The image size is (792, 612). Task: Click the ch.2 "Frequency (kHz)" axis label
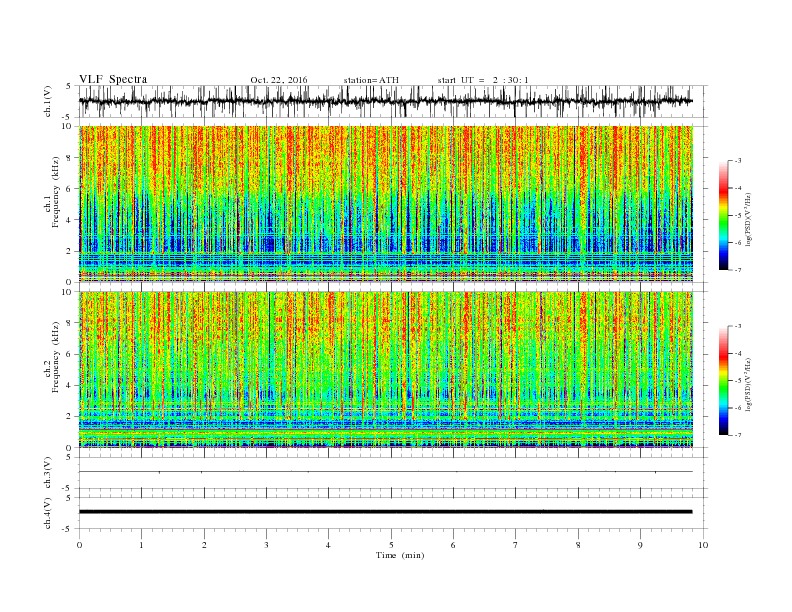coord(56,357)
